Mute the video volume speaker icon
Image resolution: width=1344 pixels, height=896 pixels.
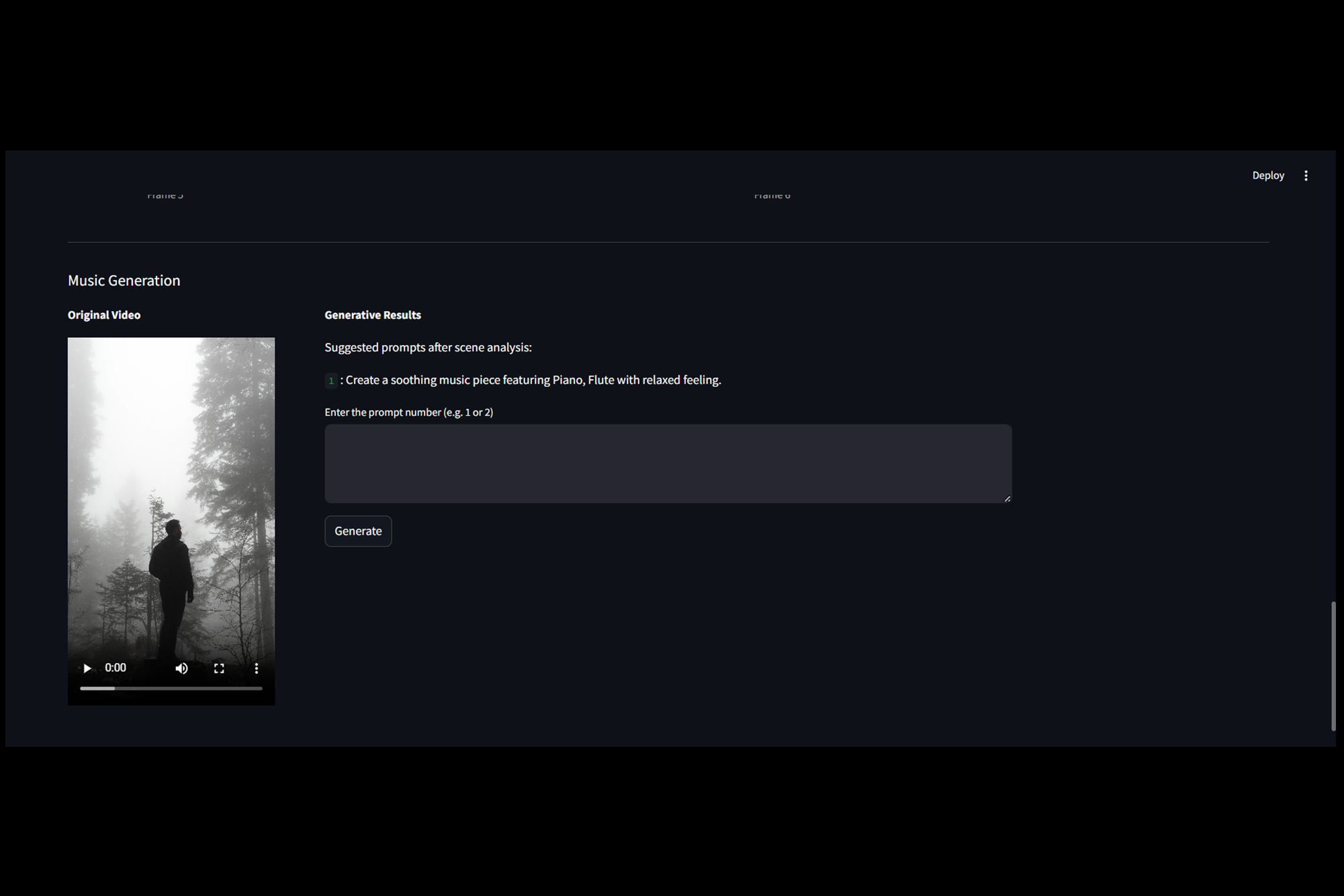click(181, 668)
